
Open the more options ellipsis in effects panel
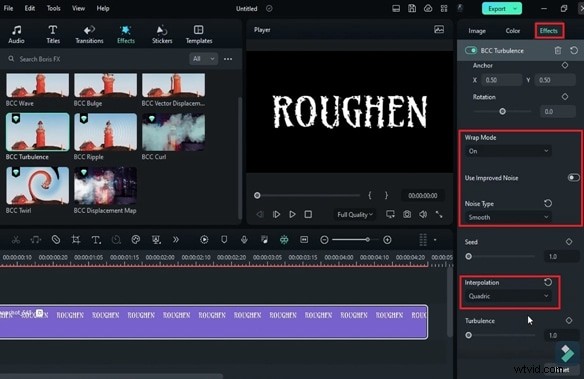228,59
